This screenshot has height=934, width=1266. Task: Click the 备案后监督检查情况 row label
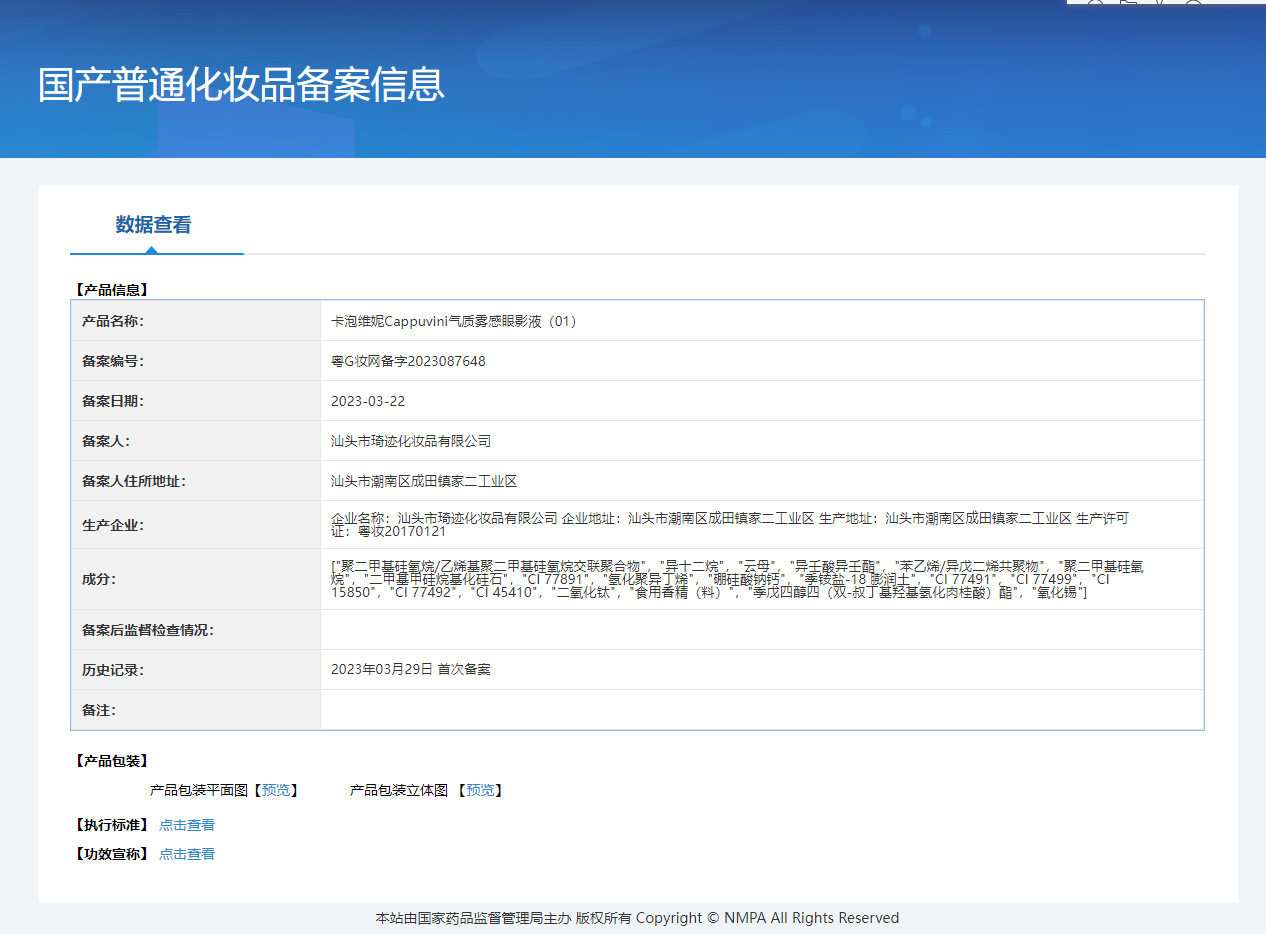click(x=148, y=630)
